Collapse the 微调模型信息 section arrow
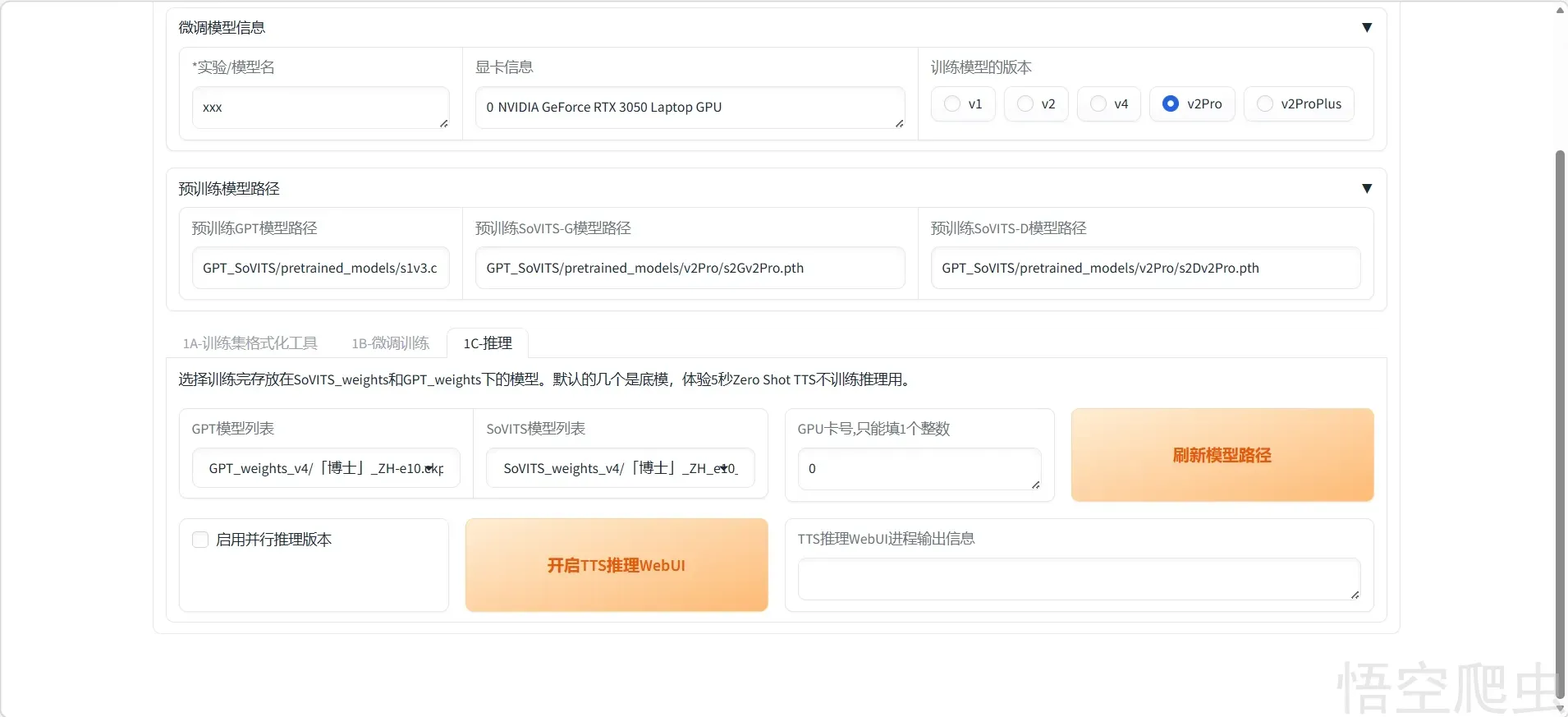Screen dimensions: 1568x717 click(1366, 27)
